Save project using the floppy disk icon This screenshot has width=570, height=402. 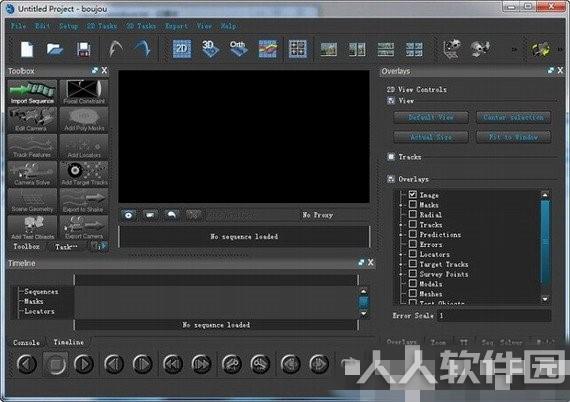coord(84,49)
